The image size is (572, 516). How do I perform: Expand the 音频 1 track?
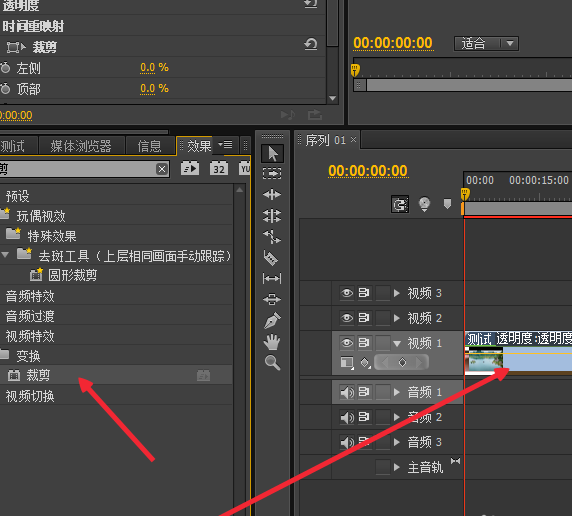click(x=397, y=393)
